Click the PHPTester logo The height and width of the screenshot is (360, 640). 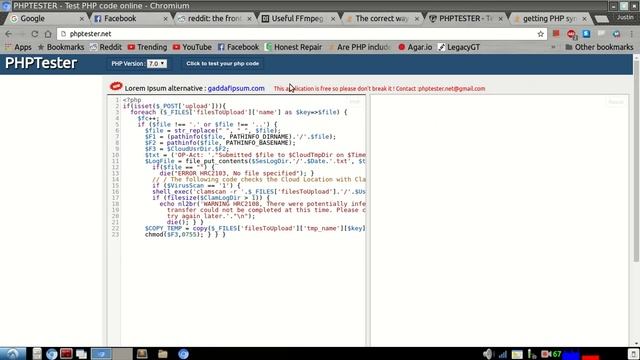pos(41,63)
